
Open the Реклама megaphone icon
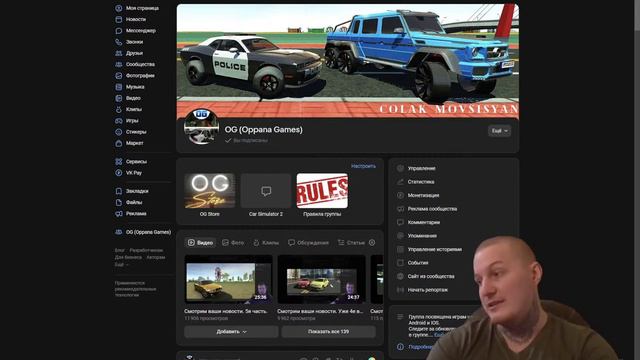(x=119, y=213)
